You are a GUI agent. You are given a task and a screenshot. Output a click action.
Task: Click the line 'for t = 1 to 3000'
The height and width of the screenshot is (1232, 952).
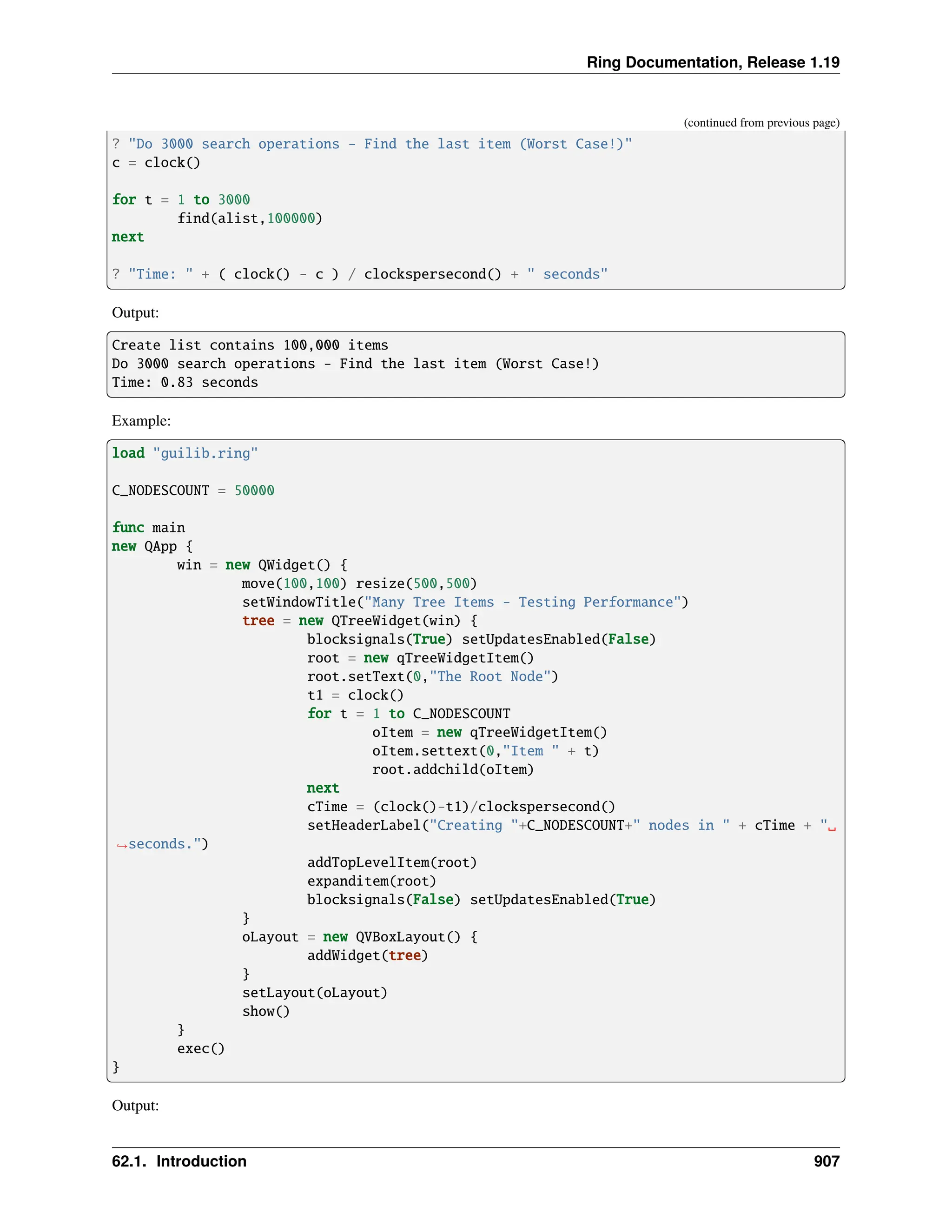[180, 200]
